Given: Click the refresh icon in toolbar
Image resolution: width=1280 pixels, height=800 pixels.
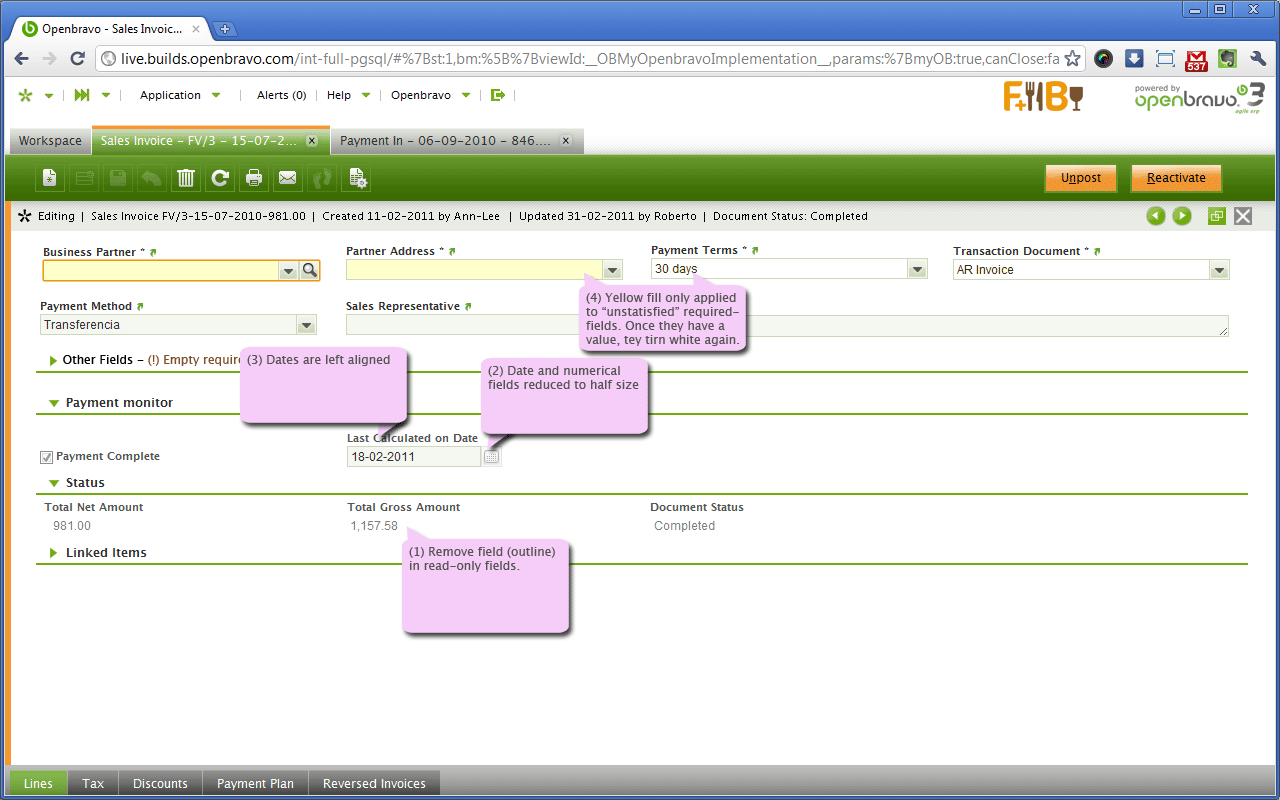Looking at the screenshot, I should click(x=220, y=178).
